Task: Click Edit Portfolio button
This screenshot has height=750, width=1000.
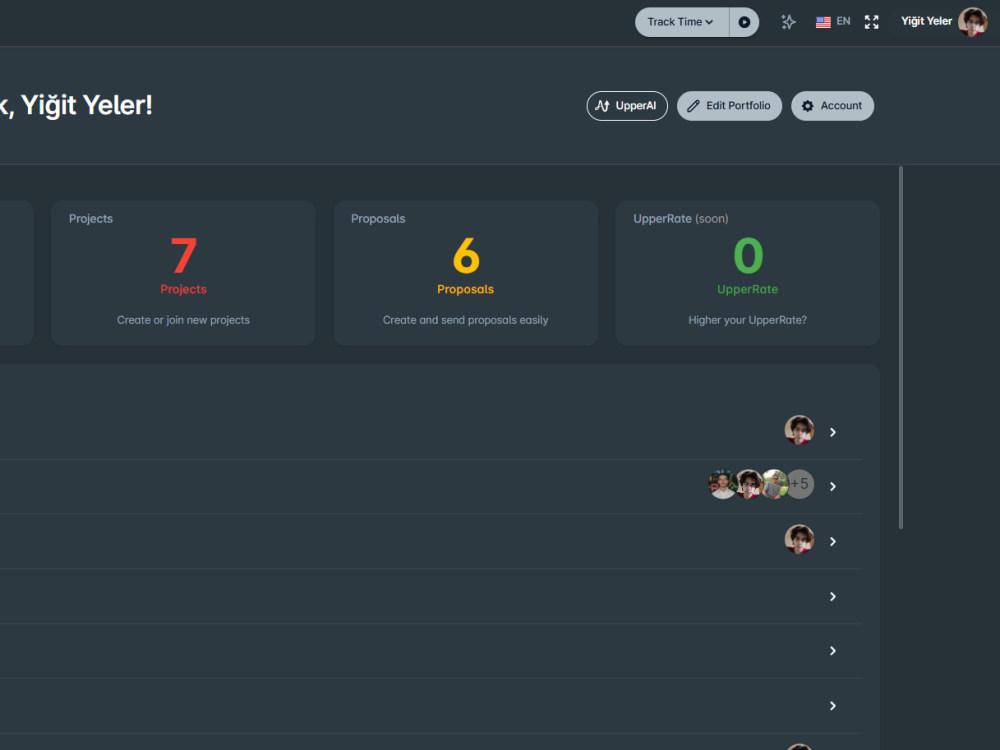Action: (x=729, y=106)
